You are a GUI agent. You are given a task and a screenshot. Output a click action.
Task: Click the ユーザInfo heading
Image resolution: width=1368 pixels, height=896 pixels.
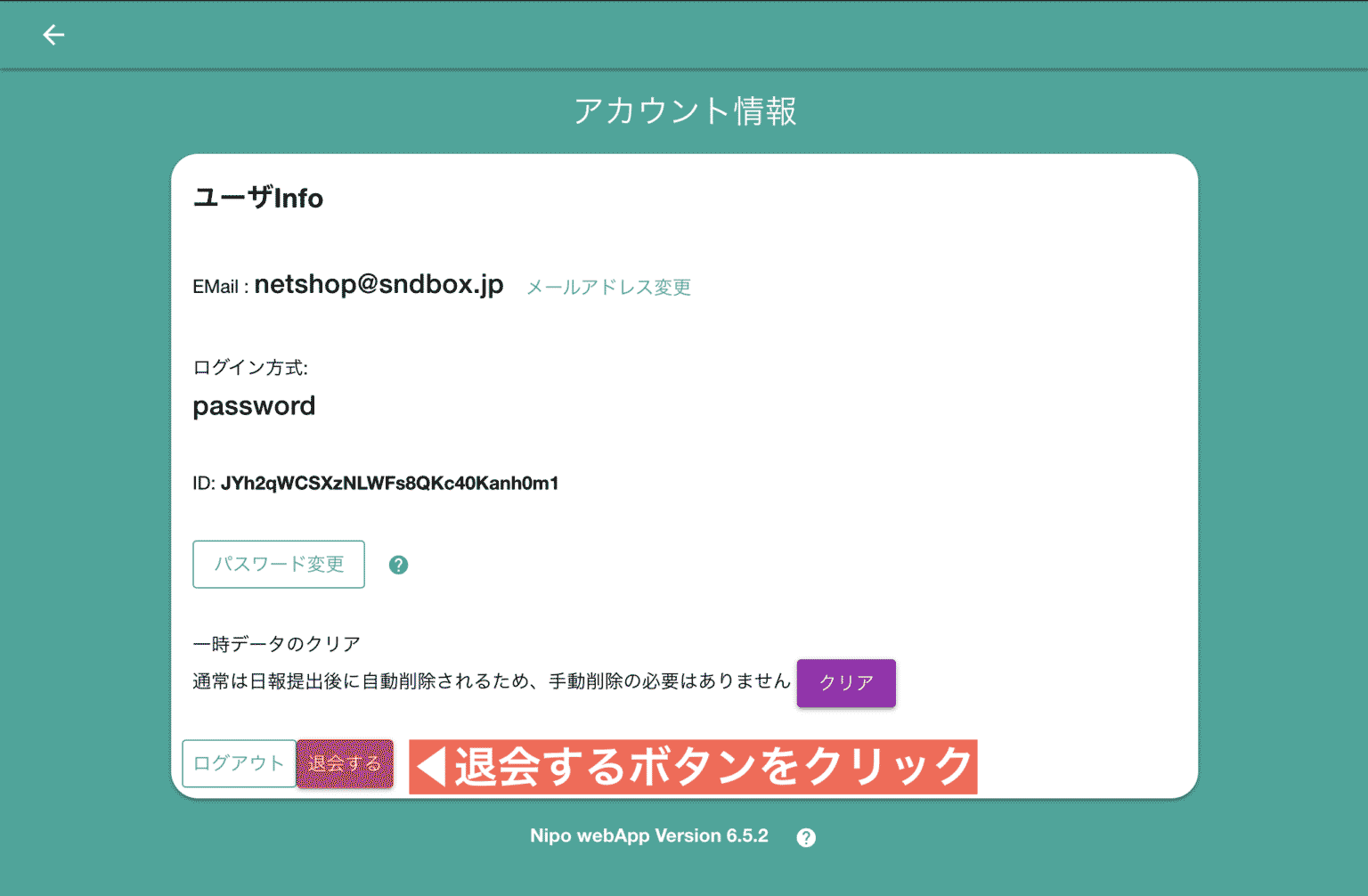click(258, 198)
